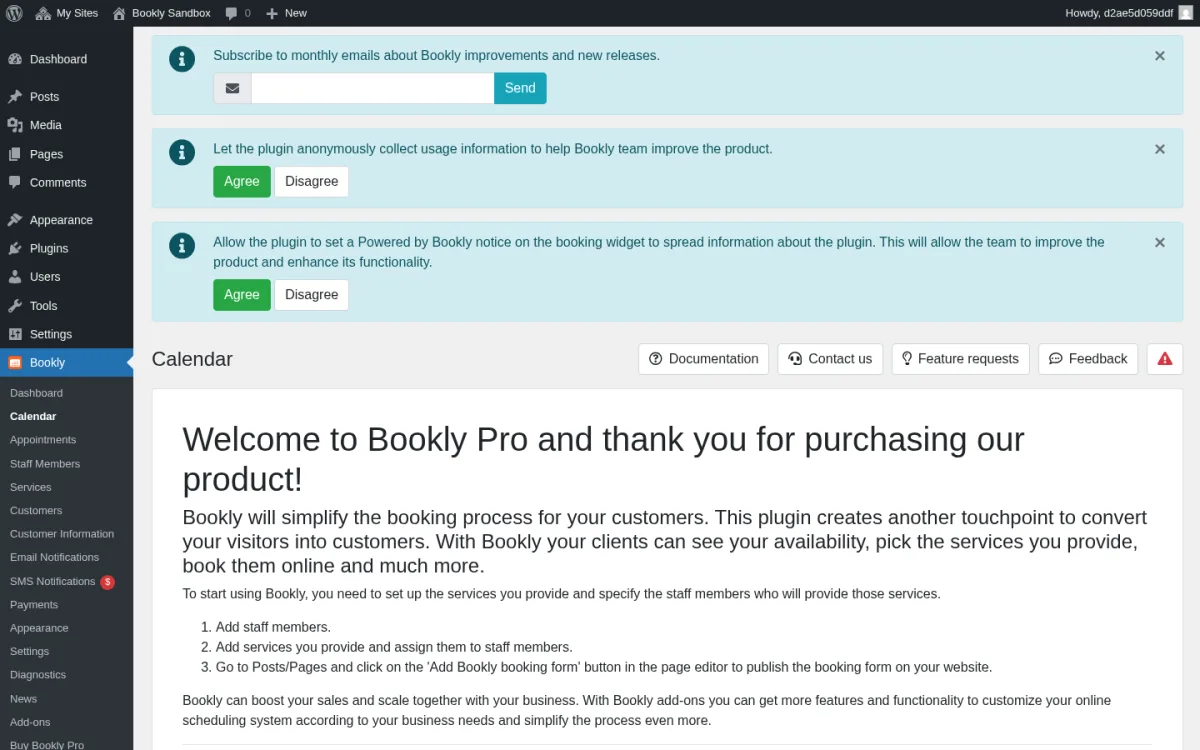
Task: Agree to anonymous usage information collection
Action: (x=242, y=181)
